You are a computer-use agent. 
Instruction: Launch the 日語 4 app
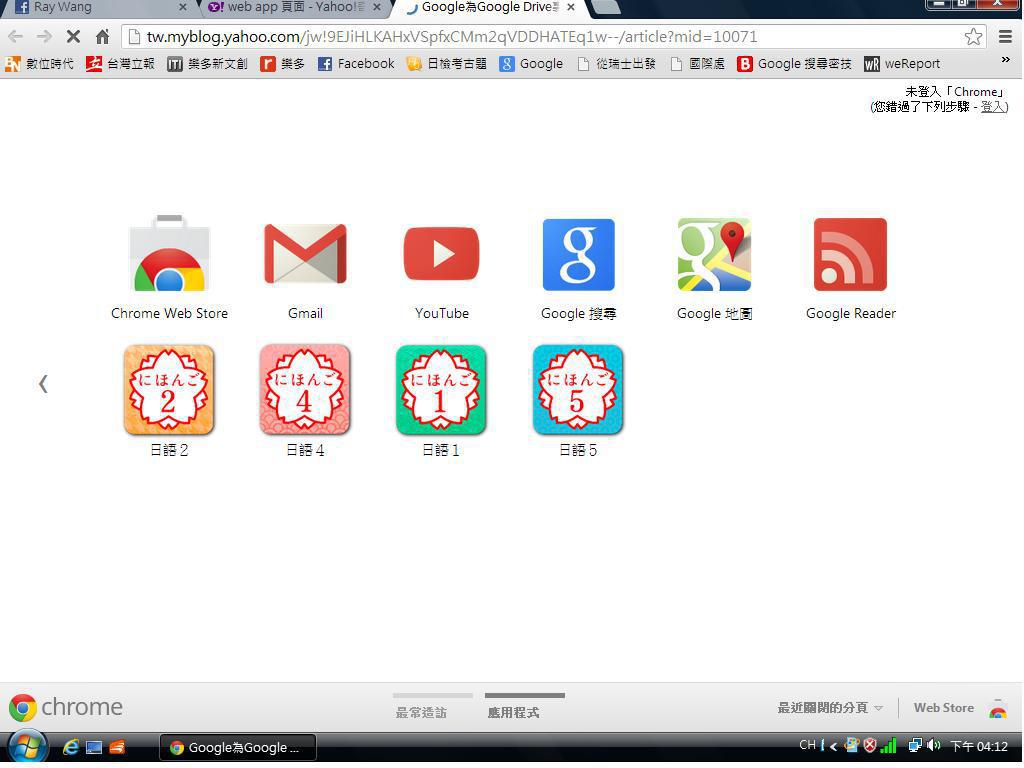click(x=305, y=390)
